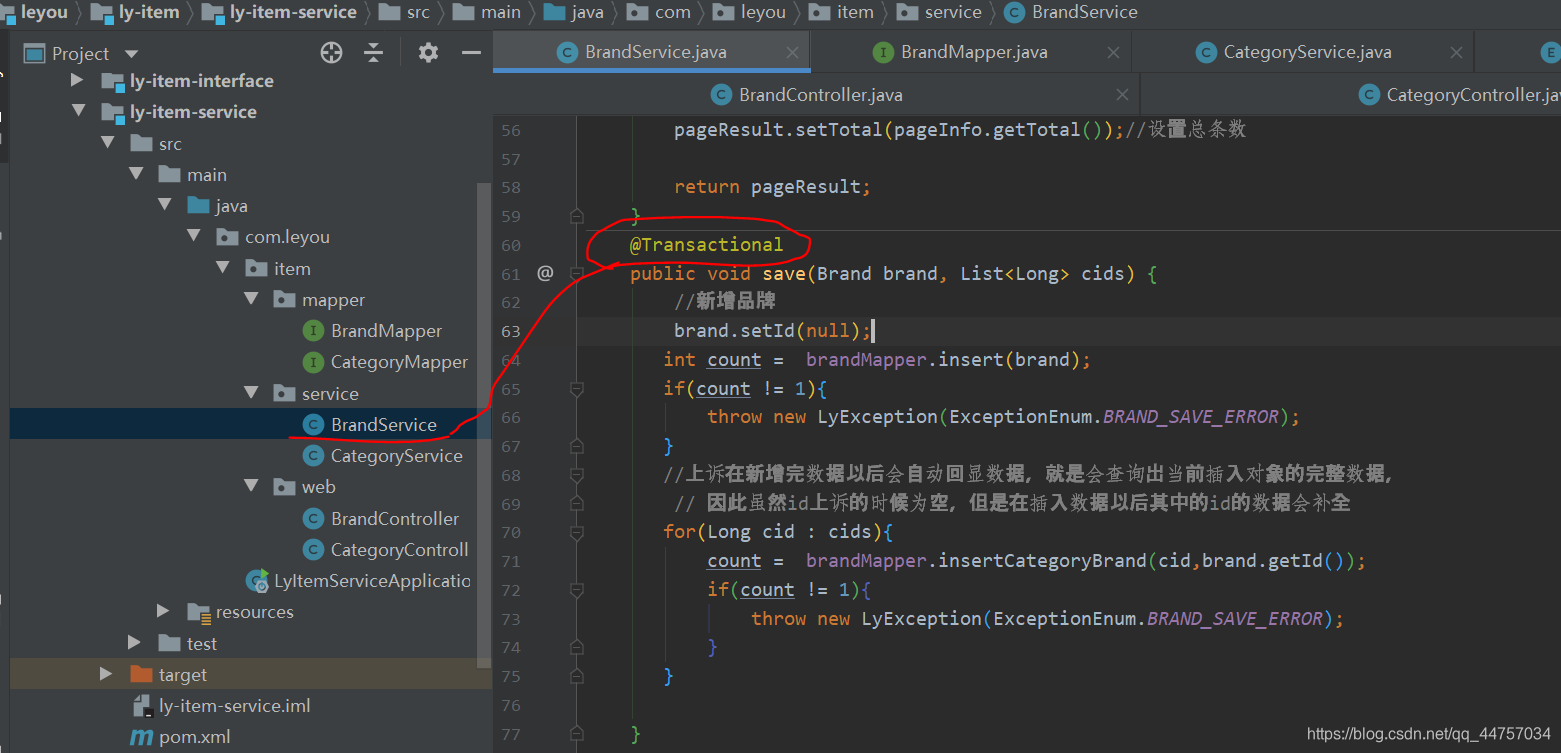
Task: Click the target folder icon
Action: click(x=141, y=674)
